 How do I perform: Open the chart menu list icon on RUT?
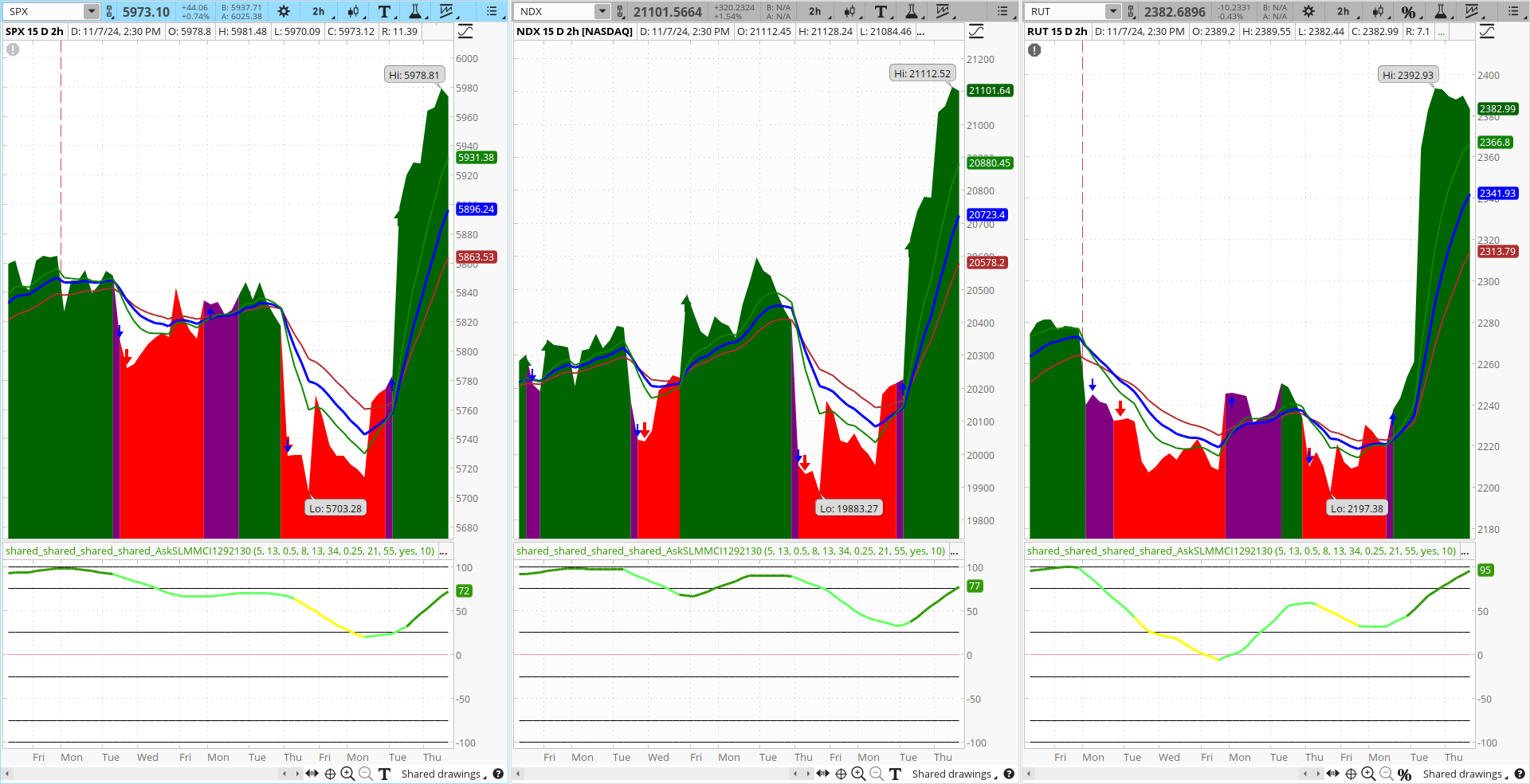1513,13
